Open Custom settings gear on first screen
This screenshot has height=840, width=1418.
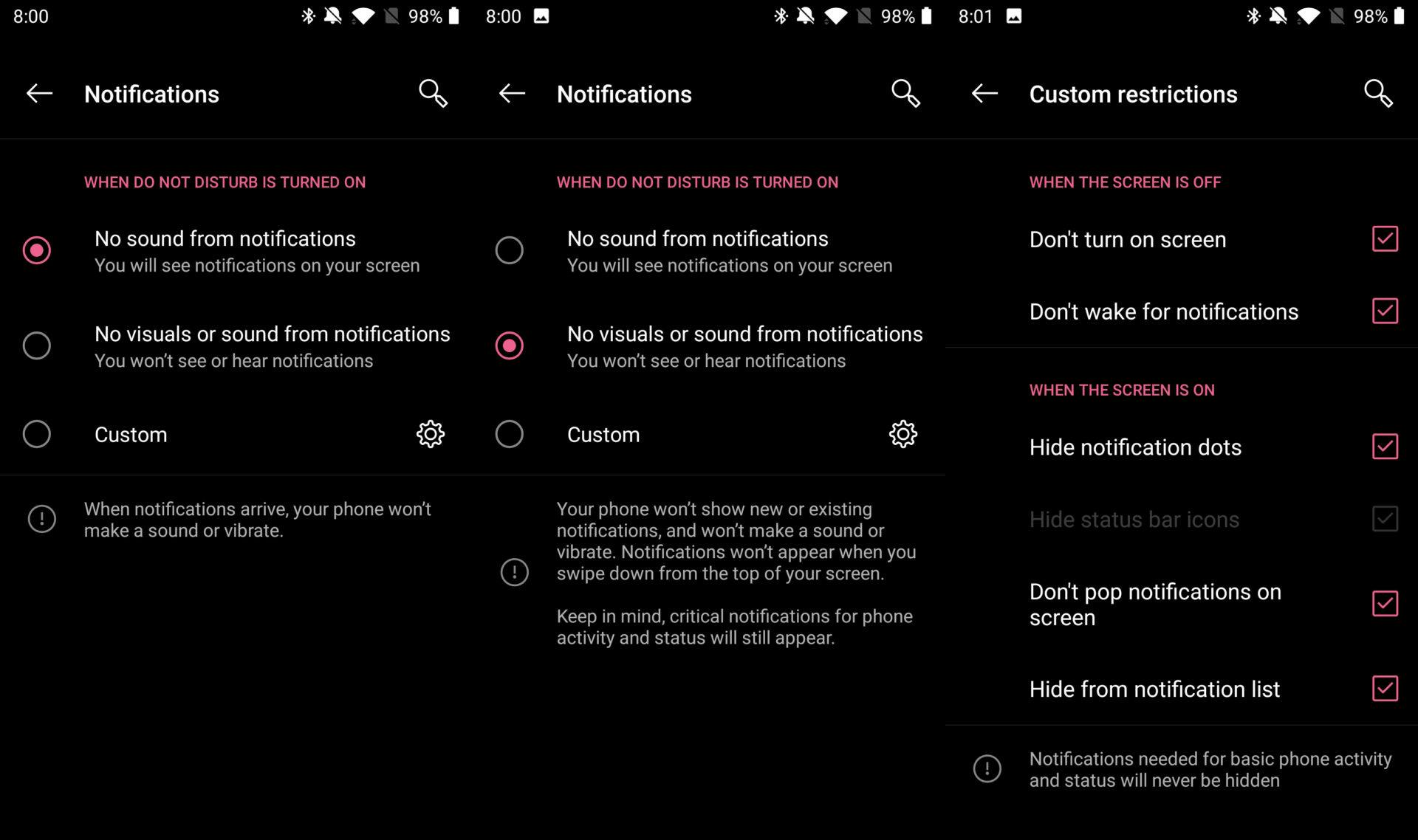[430, 434]
